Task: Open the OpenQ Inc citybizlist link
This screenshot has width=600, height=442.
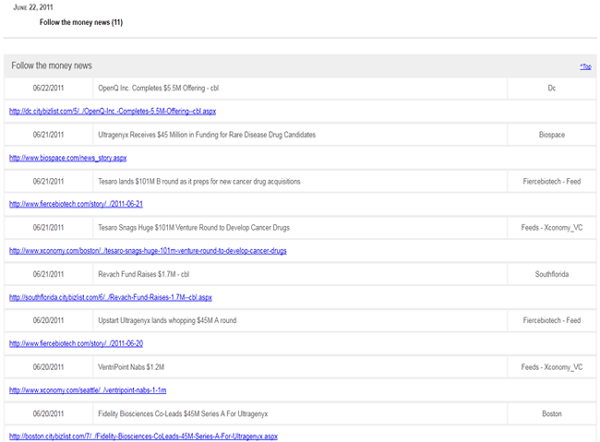Action: (x=112, y=111)
